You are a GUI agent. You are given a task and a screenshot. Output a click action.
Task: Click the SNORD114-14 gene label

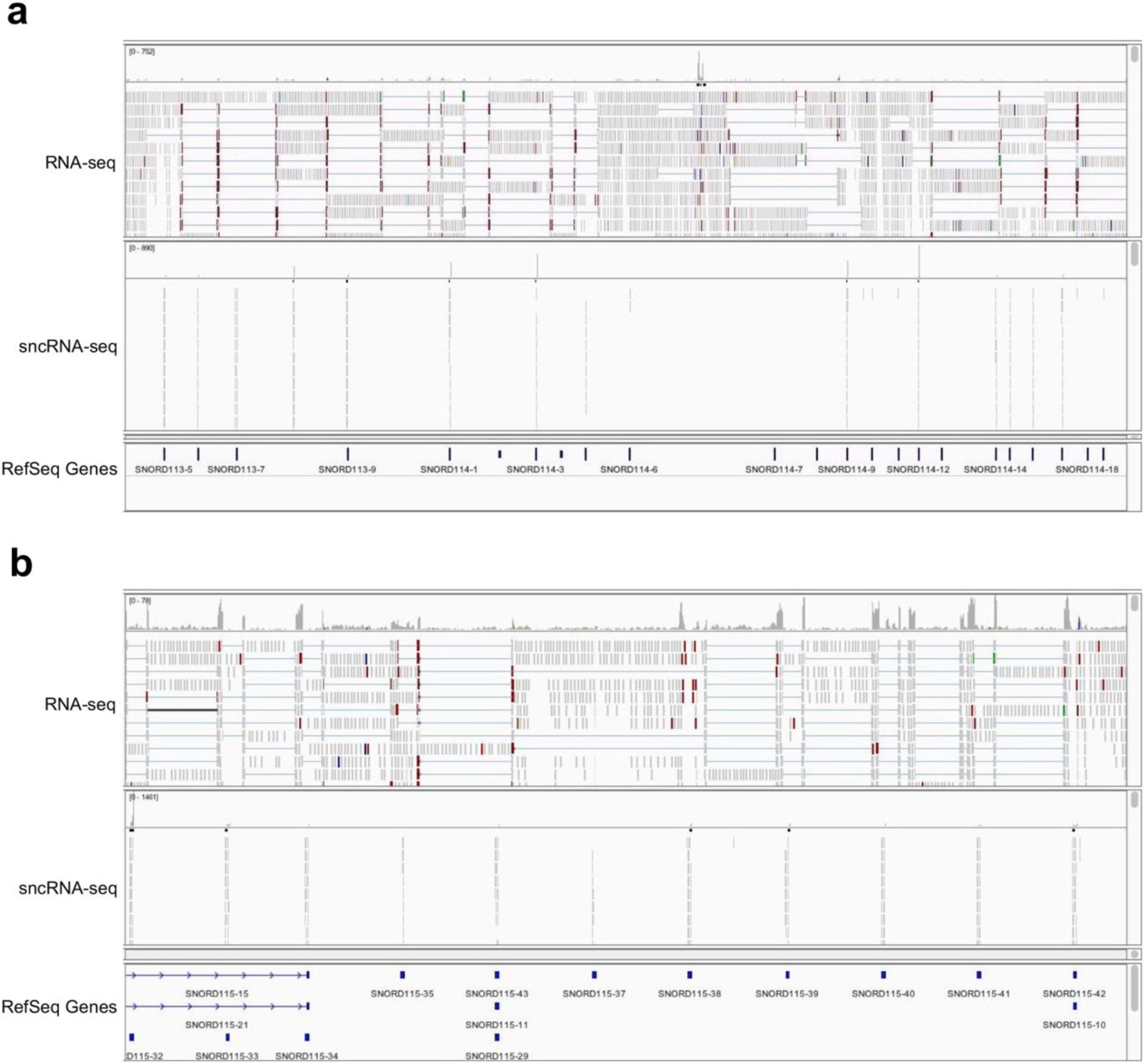tap(995, 470)
